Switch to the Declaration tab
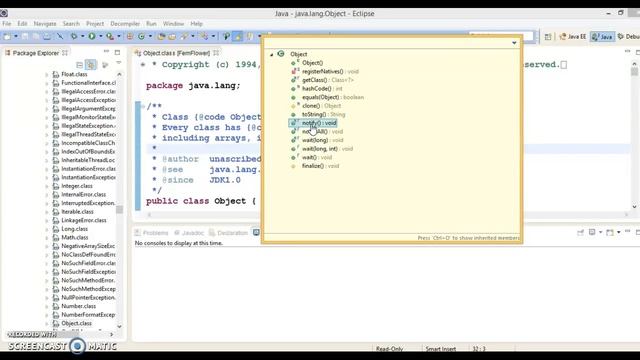The width and height of the screenshot is (640, 360). [229, 233]
